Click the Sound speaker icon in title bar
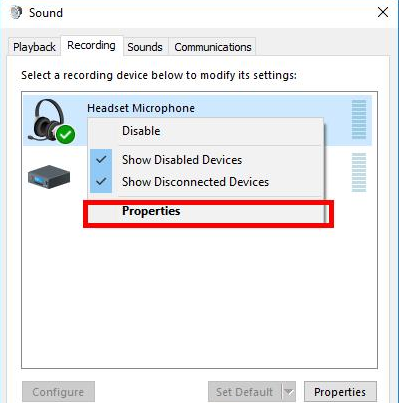This screenshot has height=403, width=401. 16,13
